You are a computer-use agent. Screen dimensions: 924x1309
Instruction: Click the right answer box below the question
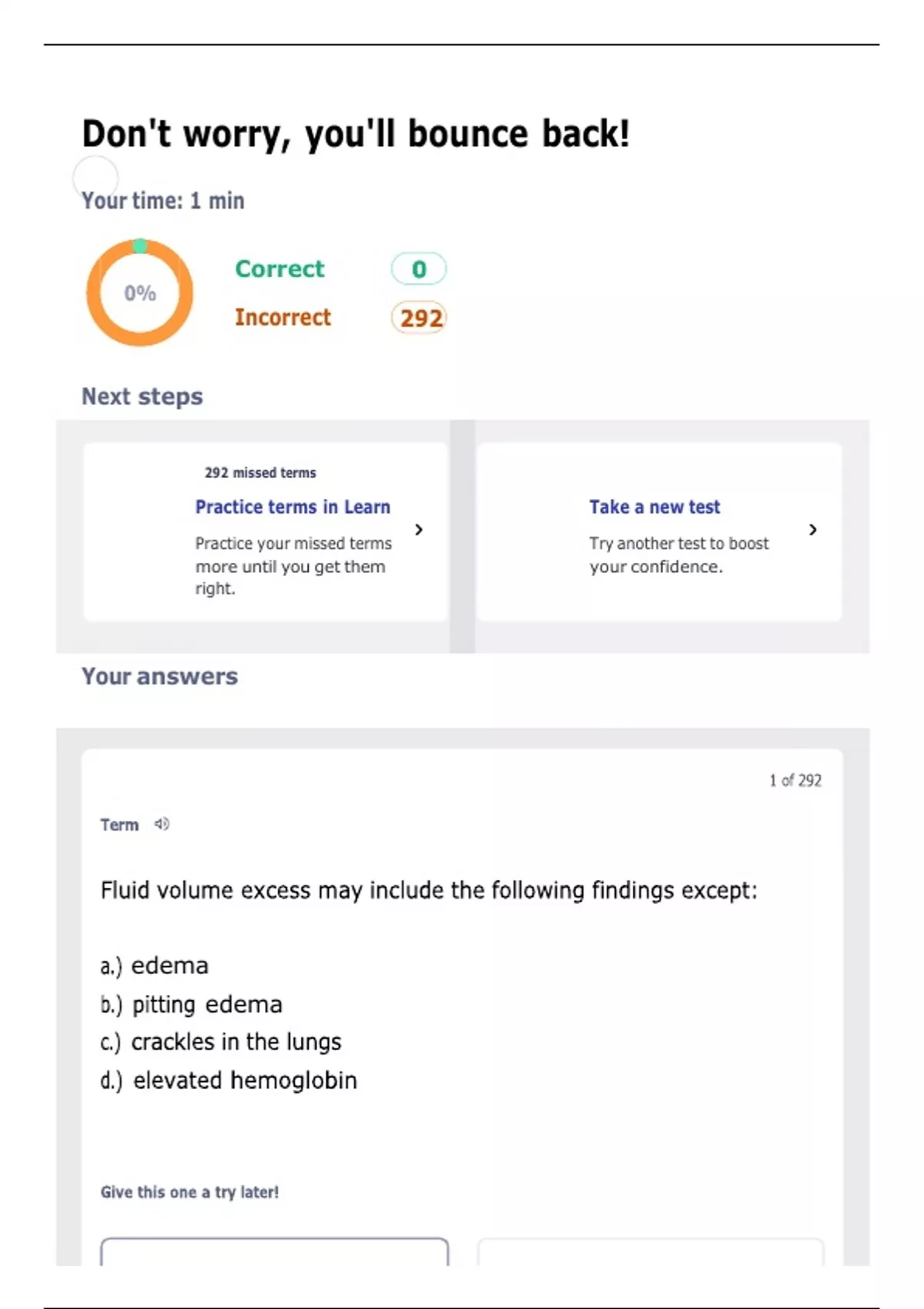click(x=651, y=1252)
